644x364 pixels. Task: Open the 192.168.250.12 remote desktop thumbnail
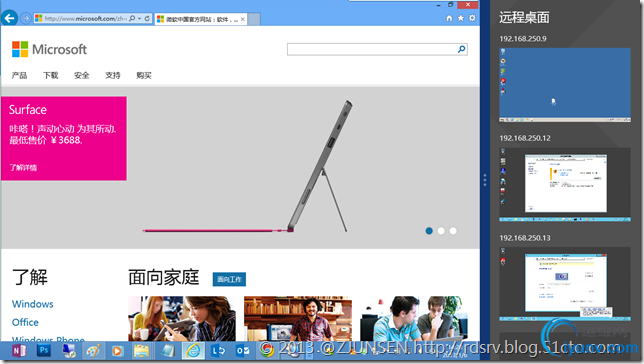point(565,184)
